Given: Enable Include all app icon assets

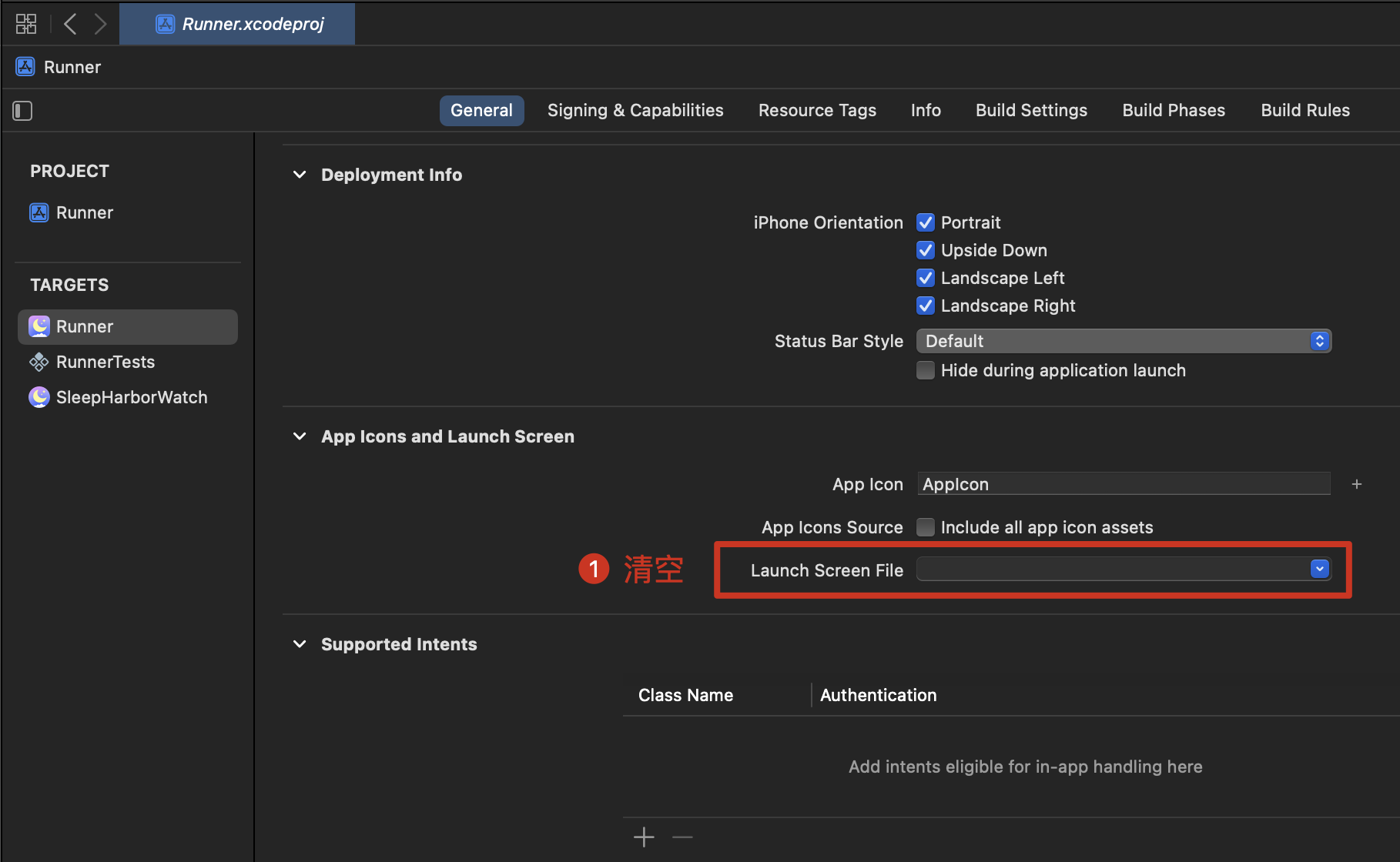Looking at the screenshot, I should tap(926, 527).
